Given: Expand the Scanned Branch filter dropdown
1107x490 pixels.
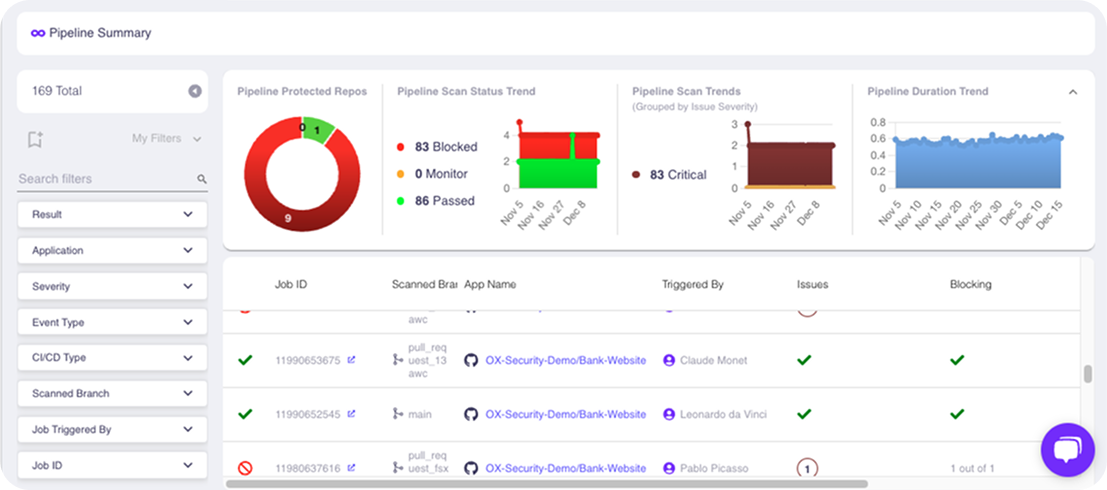Looking at the screenshot, I should (x=112, y=394).
